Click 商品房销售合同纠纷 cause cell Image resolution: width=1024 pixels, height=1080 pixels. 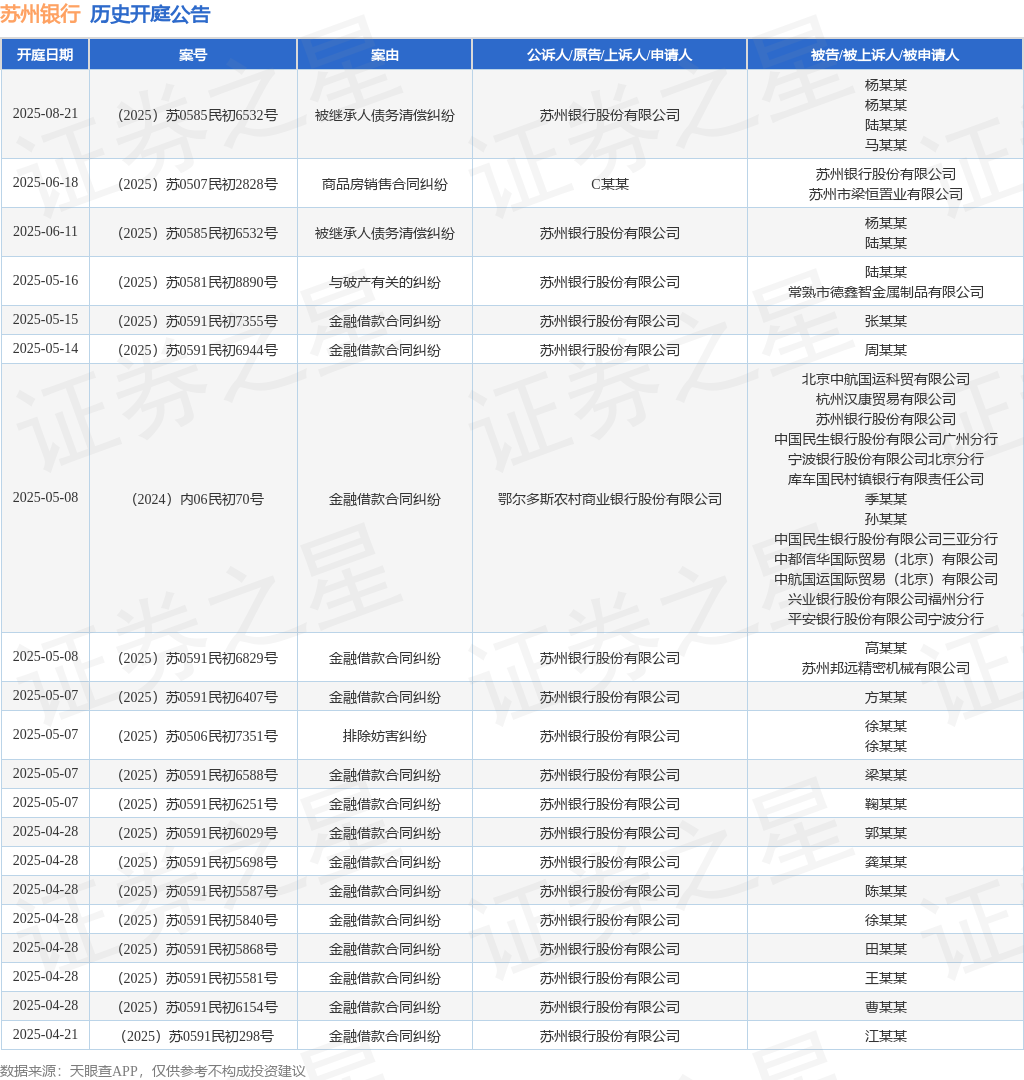pos(384,184)
